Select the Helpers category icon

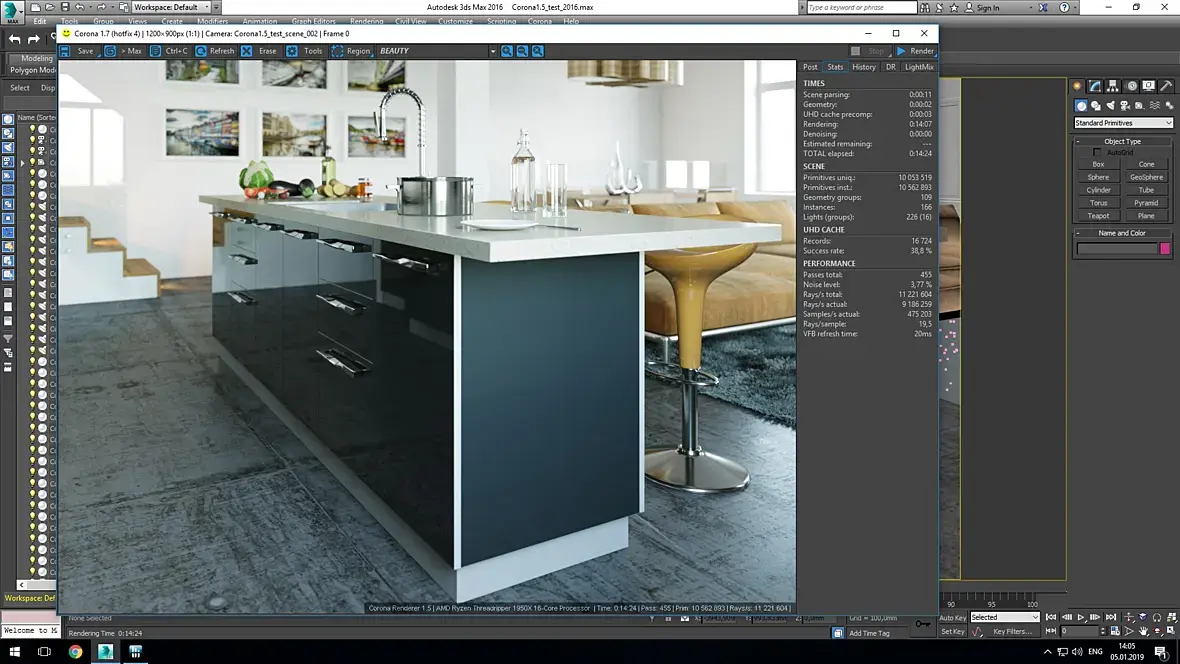[x=1139, y=106]
